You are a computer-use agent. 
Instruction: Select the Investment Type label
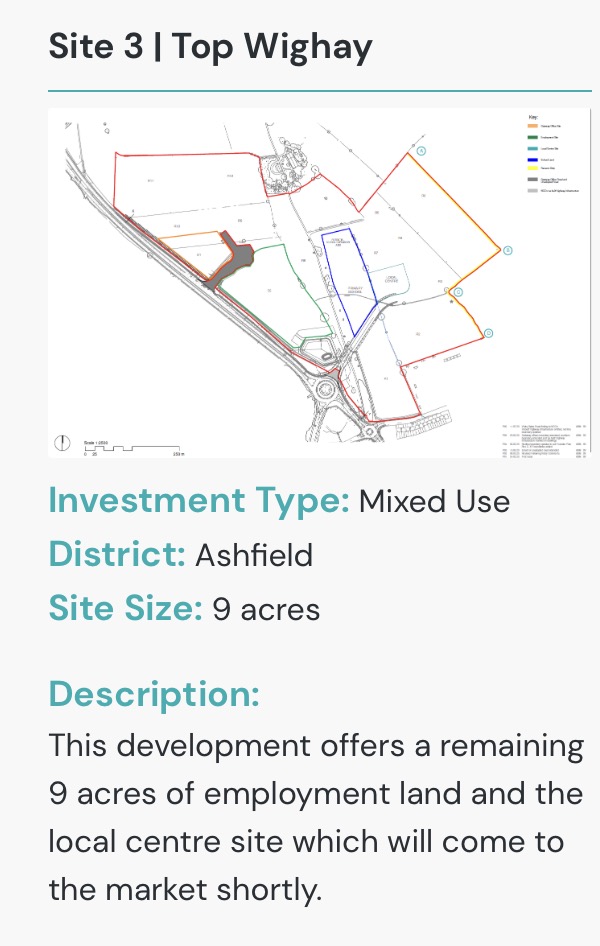[x=199, y=501]
